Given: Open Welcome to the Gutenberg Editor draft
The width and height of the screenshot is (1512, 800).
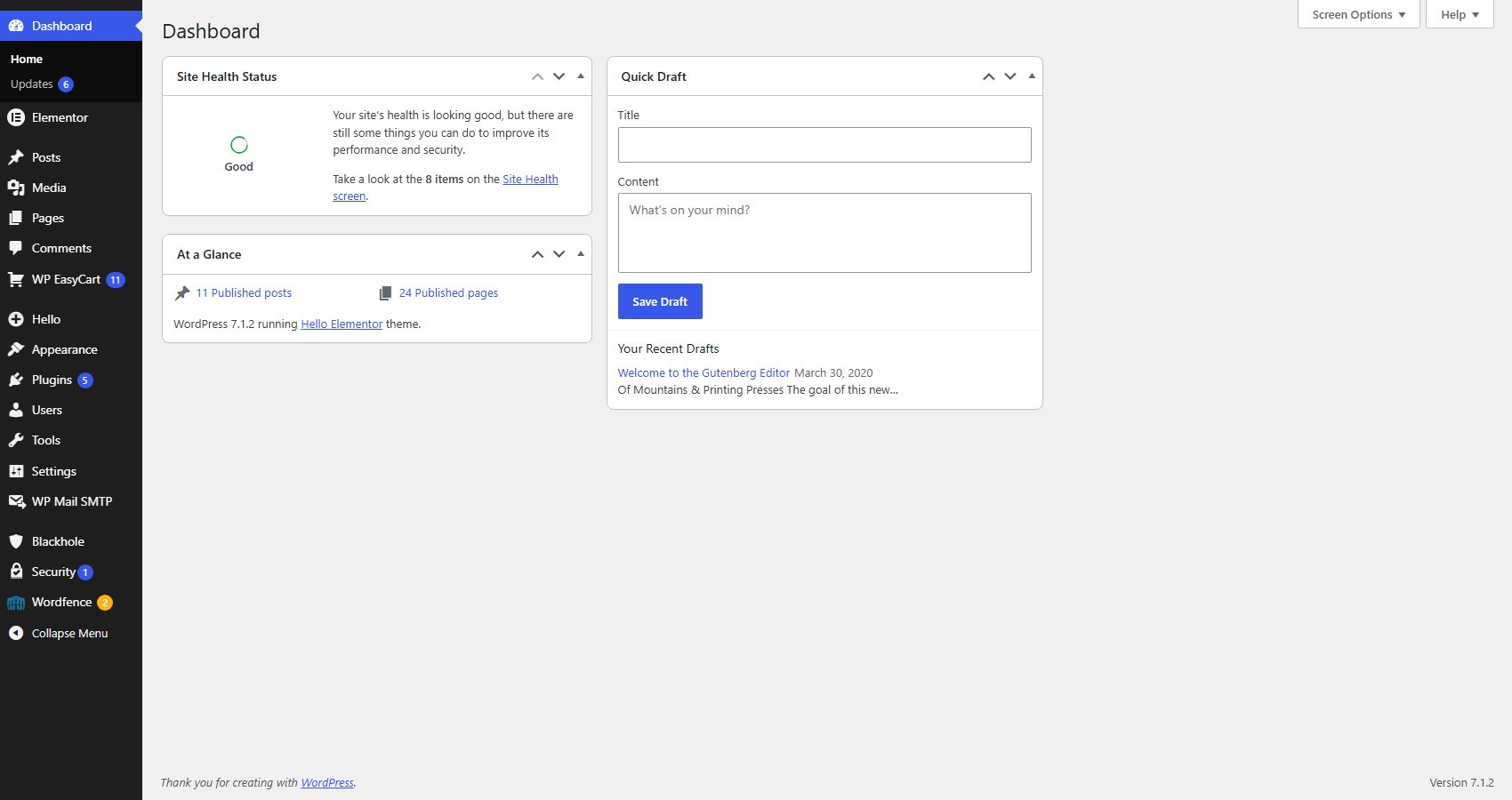Looking at the screenshot, I should pos(704,373).
